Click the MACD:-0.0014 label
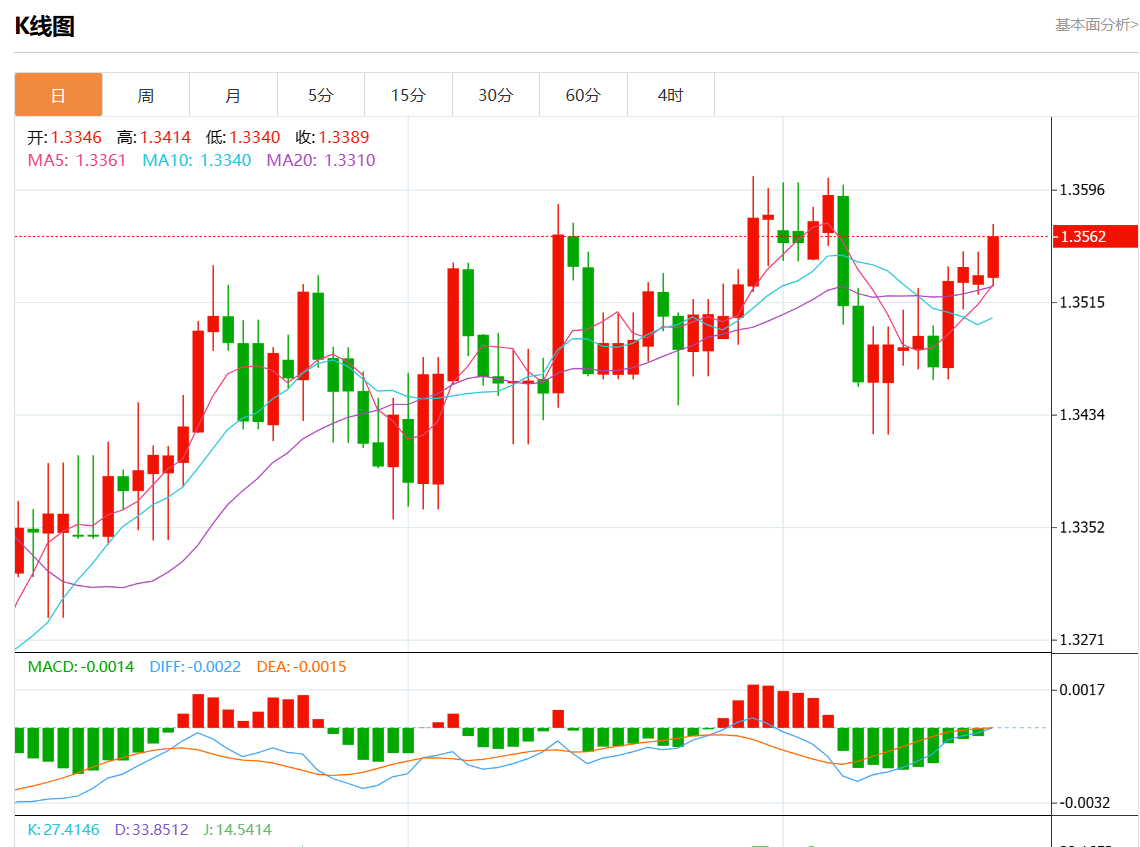 (x=81, y=667)
